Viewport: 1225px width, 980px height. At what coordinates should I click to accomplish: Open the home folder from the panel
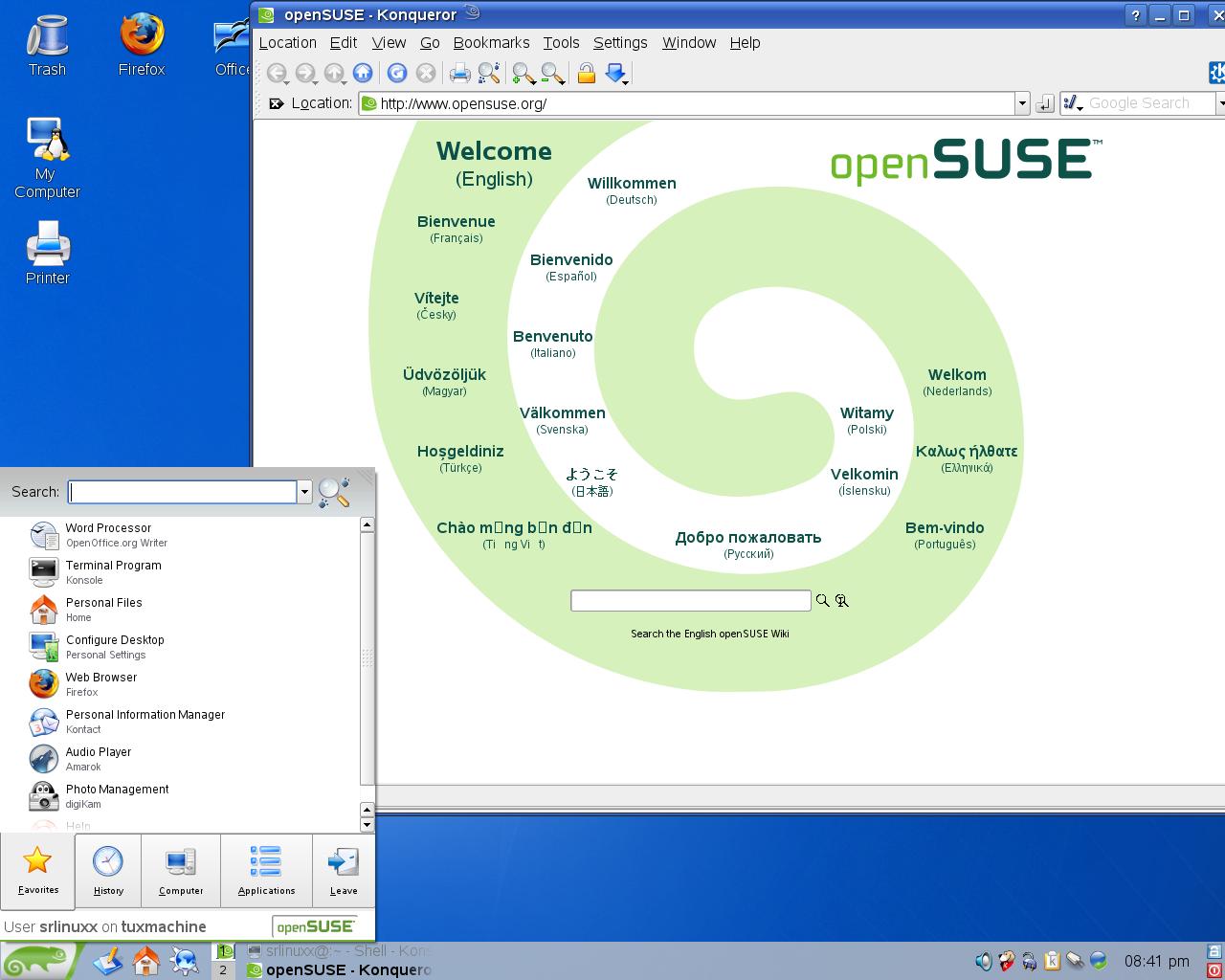[x=146, y=960]
